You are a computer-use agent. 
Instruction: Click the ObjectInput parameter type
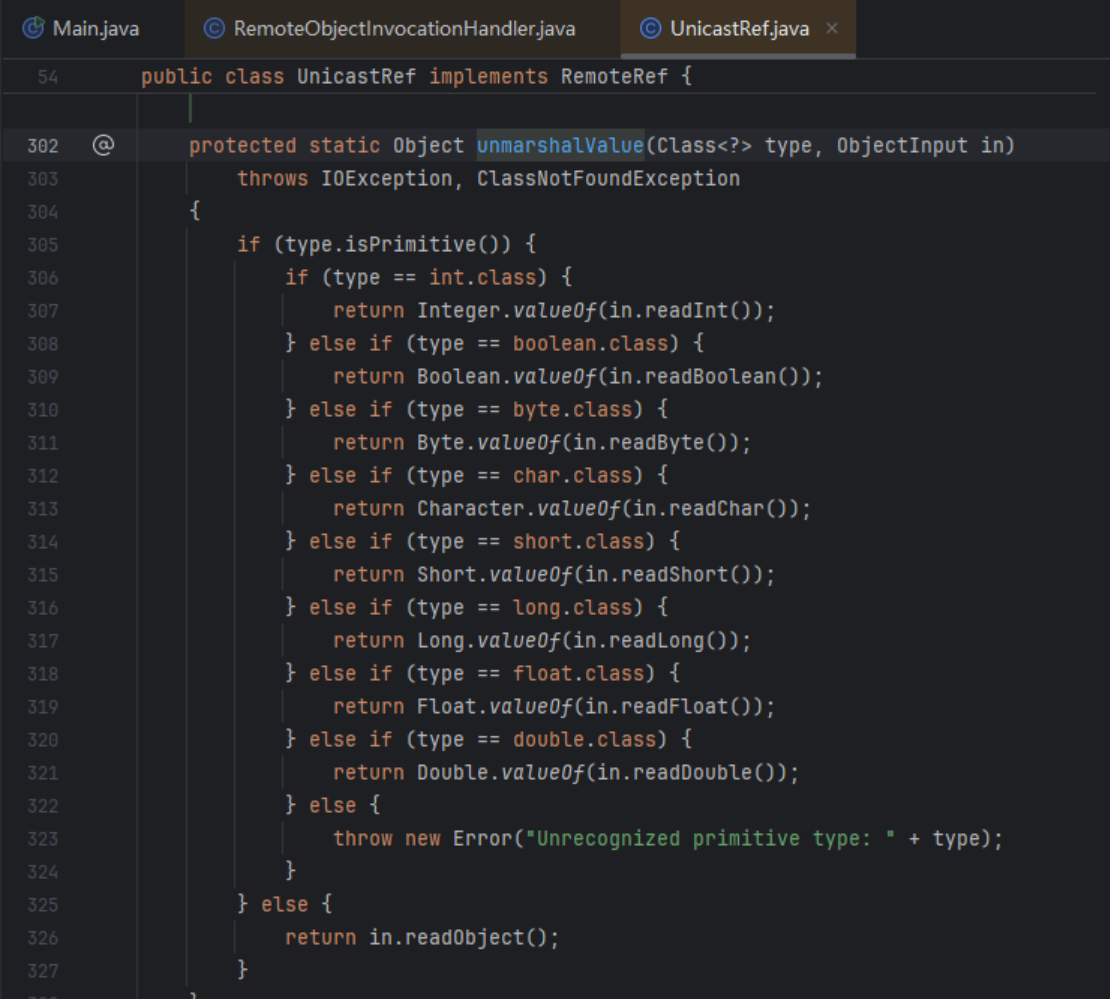[902, 146]
